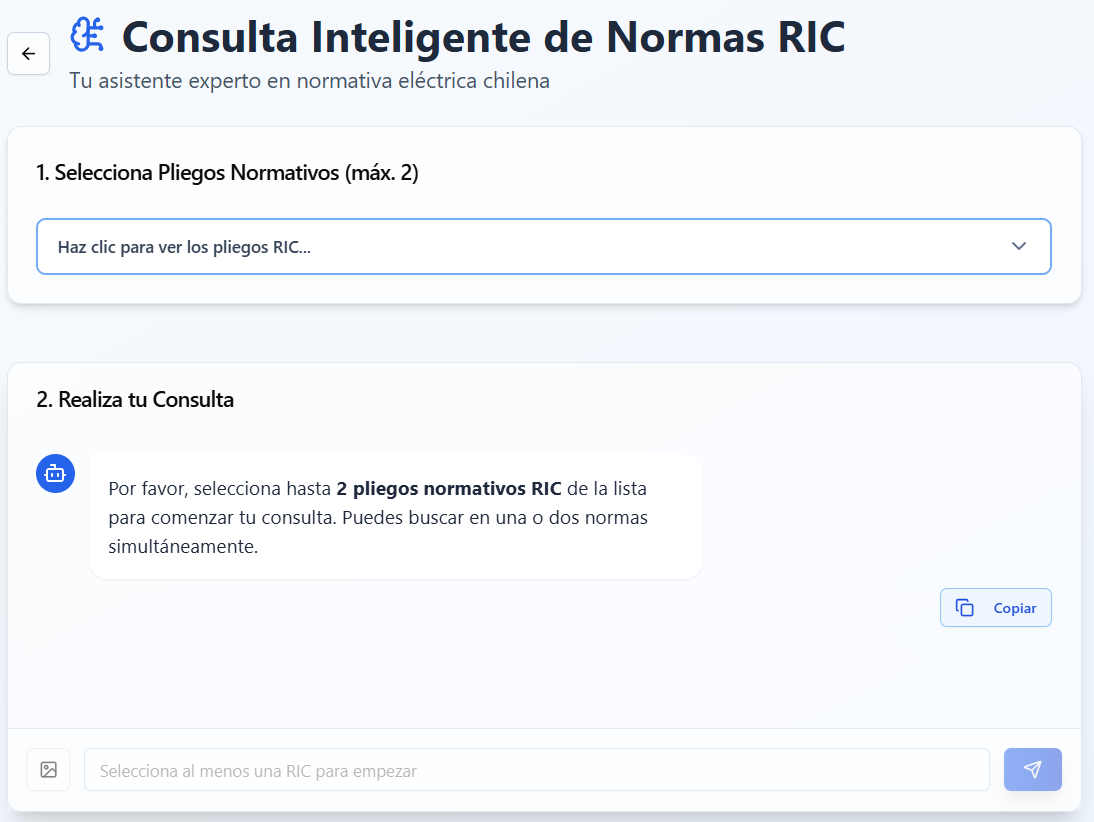Image resolution: width=1094 pixels, height=822 pixels.
Task: Click the '(máx. 2)' limit text
Action: tap(381, 173)
